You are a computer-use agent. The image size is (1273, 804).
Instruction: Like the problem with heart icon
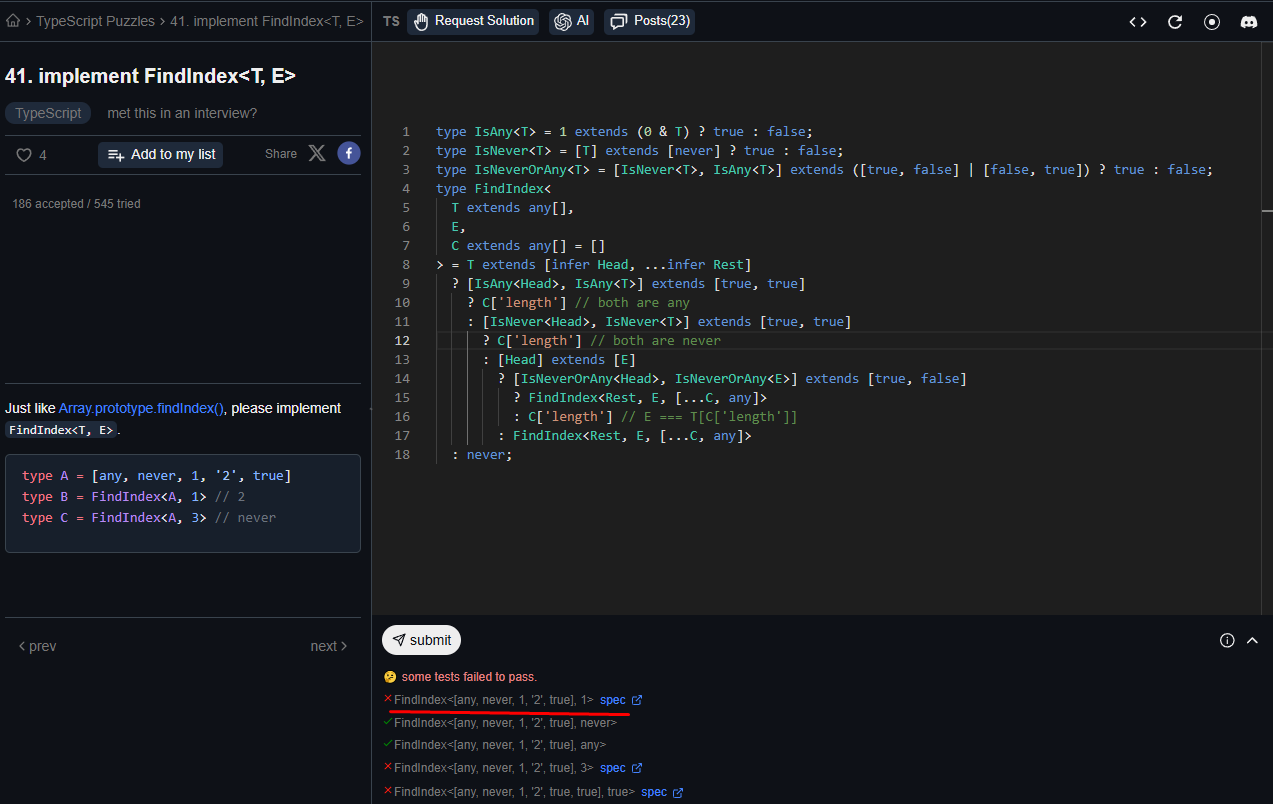pos(25,155)
